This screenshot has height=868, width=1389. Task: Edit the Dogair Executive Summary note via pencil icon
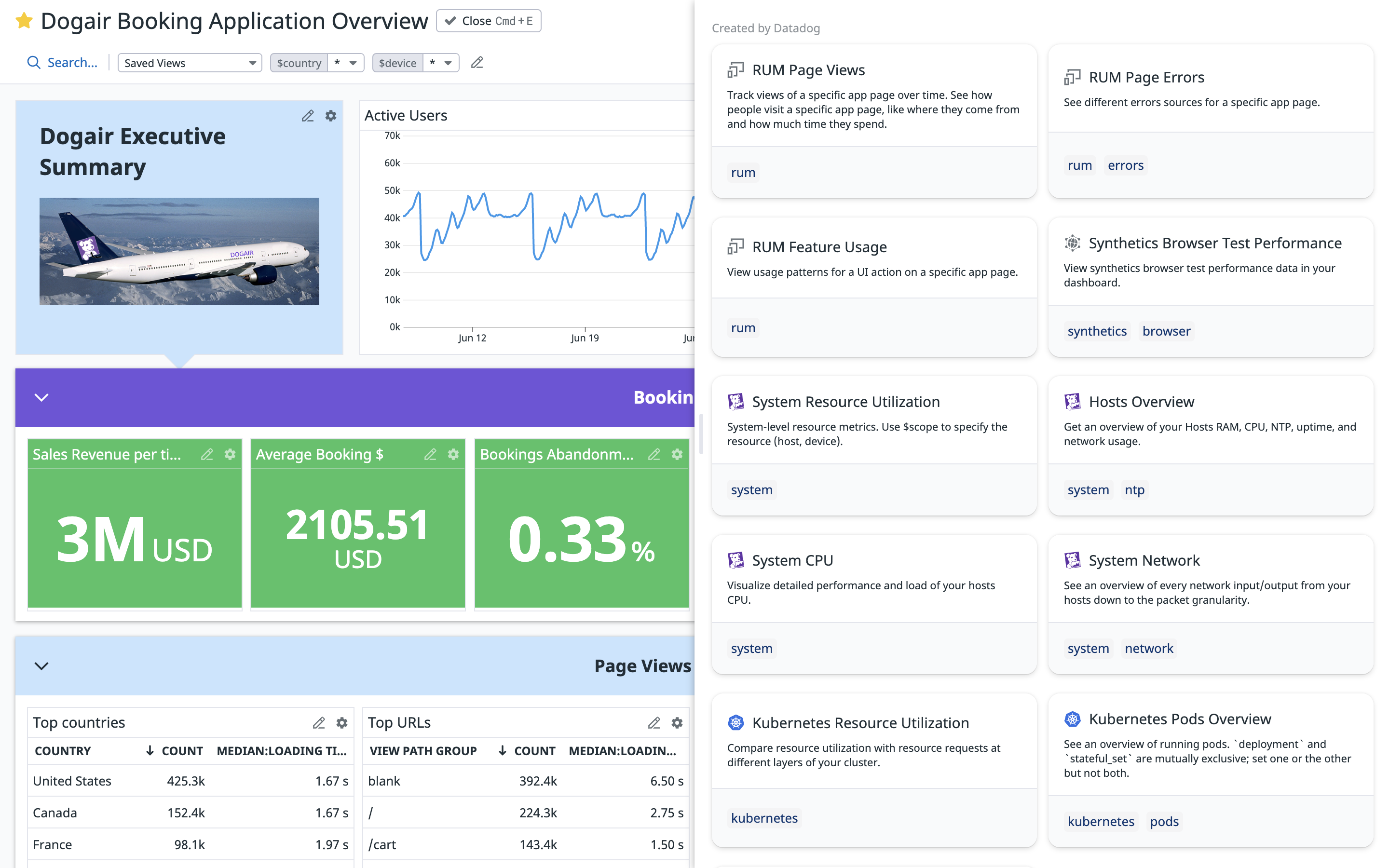pos(308,115)
